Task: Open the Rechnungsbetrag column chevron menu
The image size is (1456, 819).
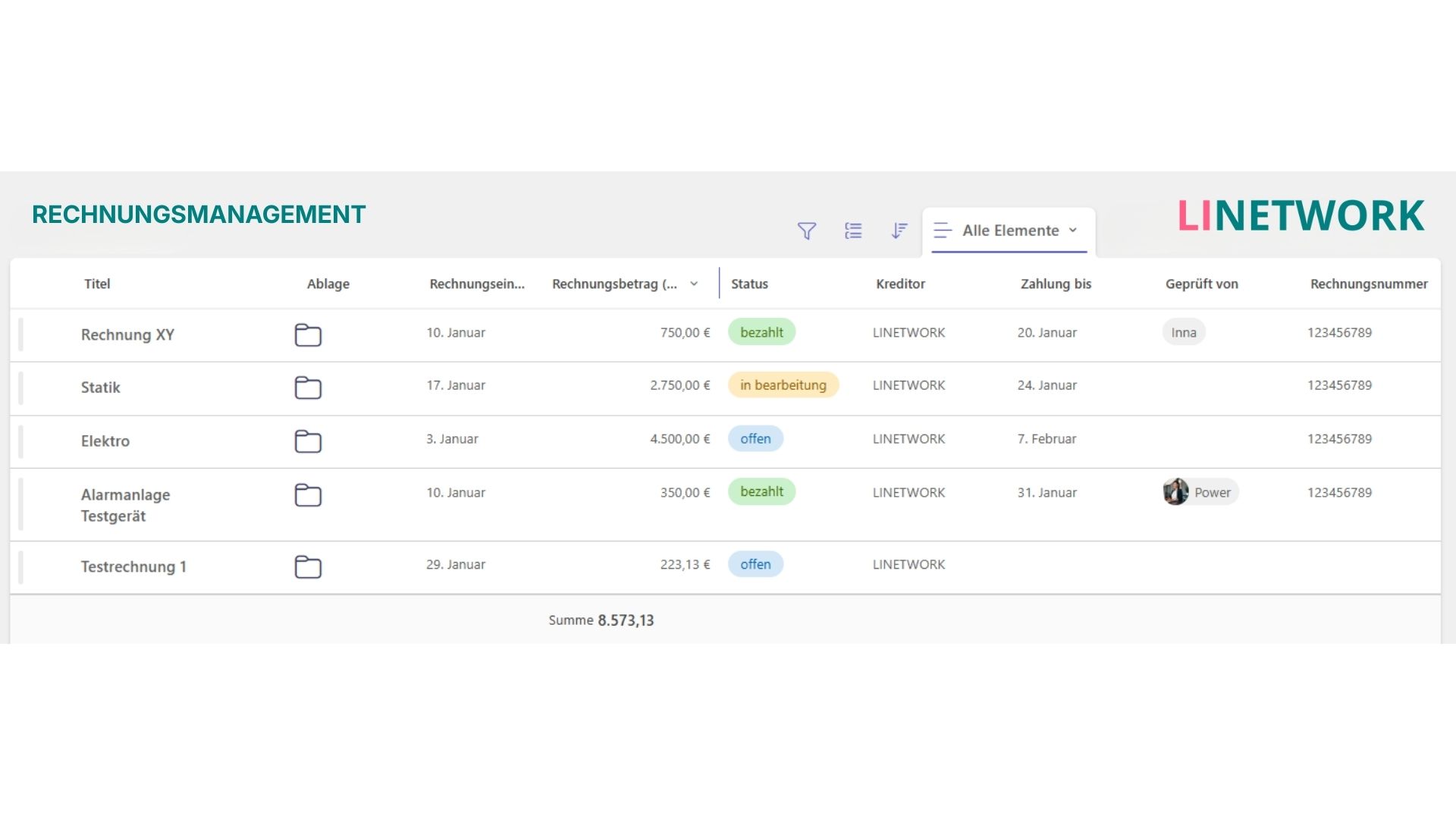Action: pos(694,284)
